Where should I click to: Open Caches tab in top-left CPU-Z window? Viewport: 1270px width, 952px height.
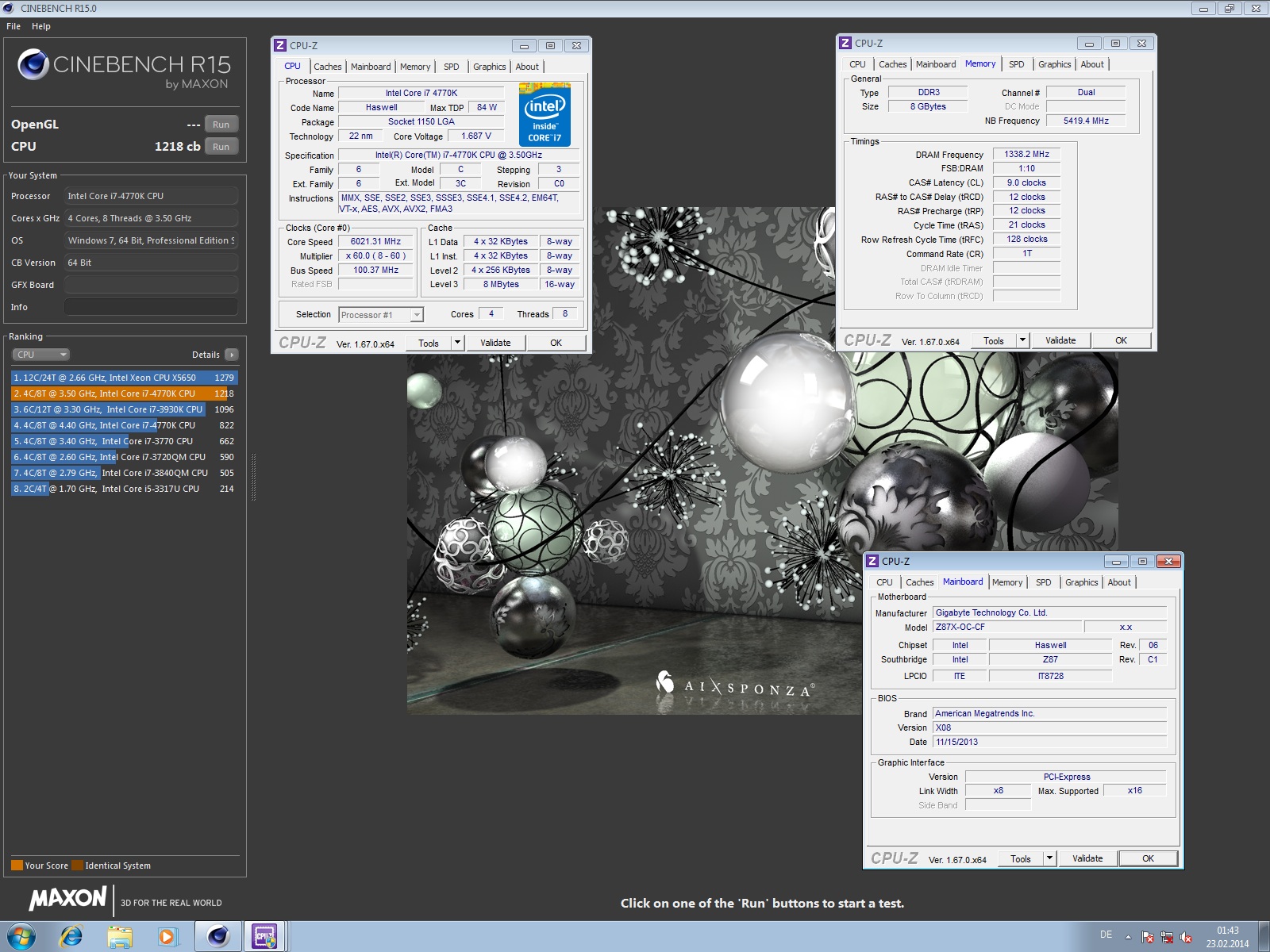click(x=327, y=67)
